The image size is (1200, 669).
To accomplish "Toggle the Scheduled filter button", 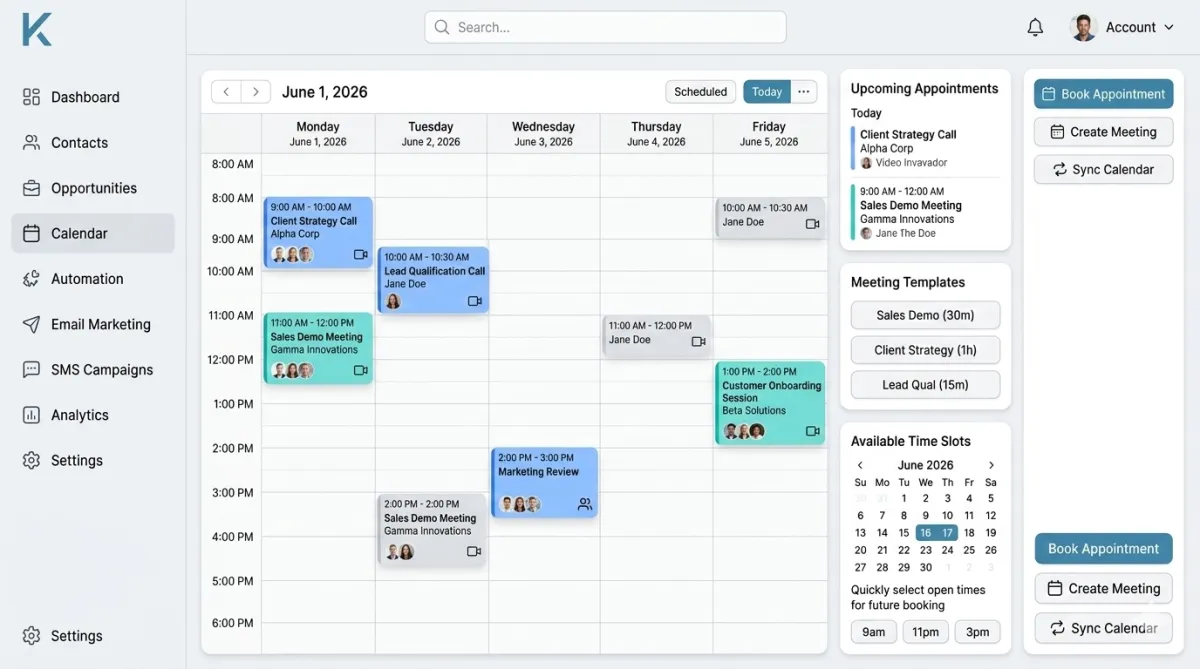I will [x=700, y=92].
